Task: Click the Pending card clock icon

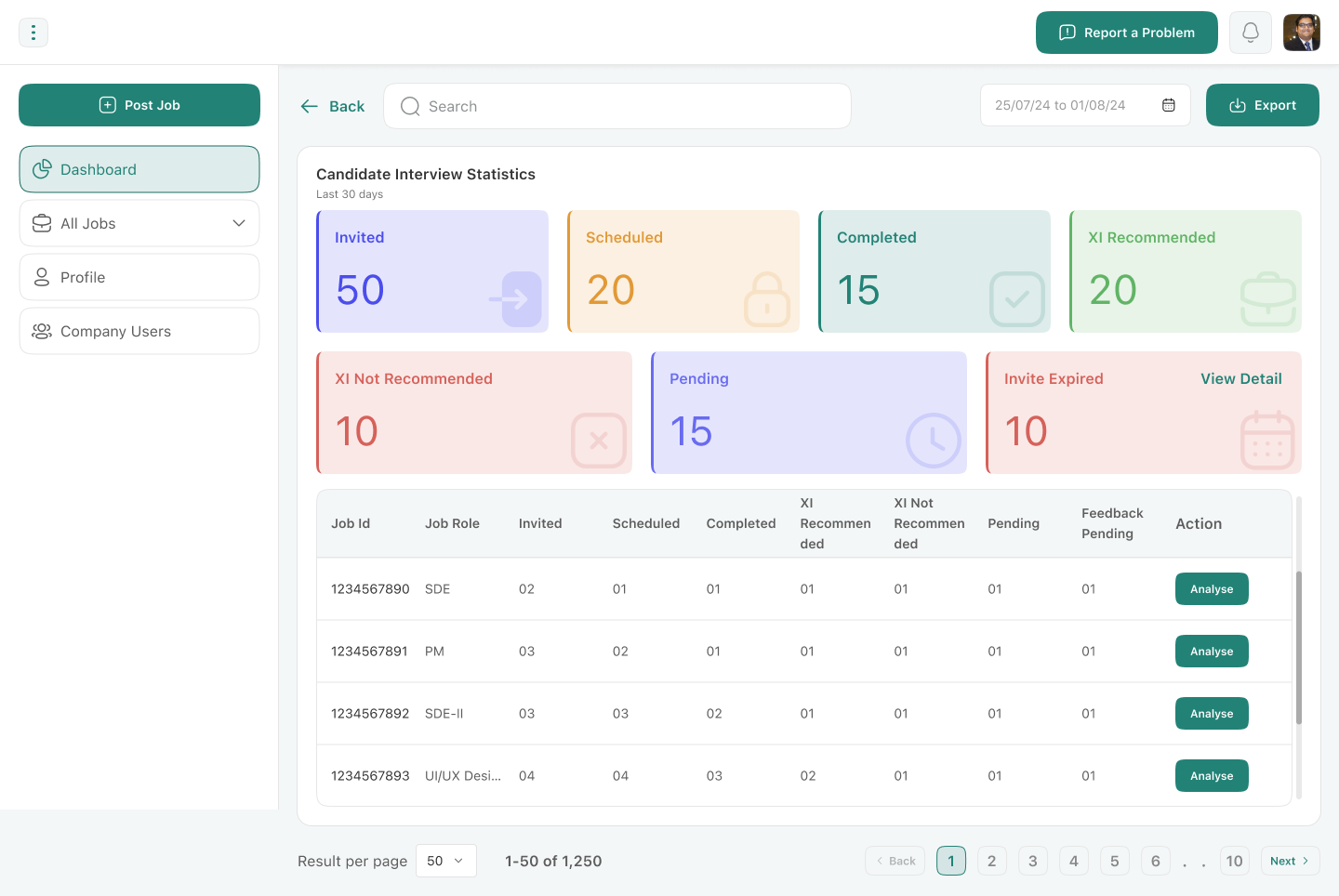Action: (933, 440)
